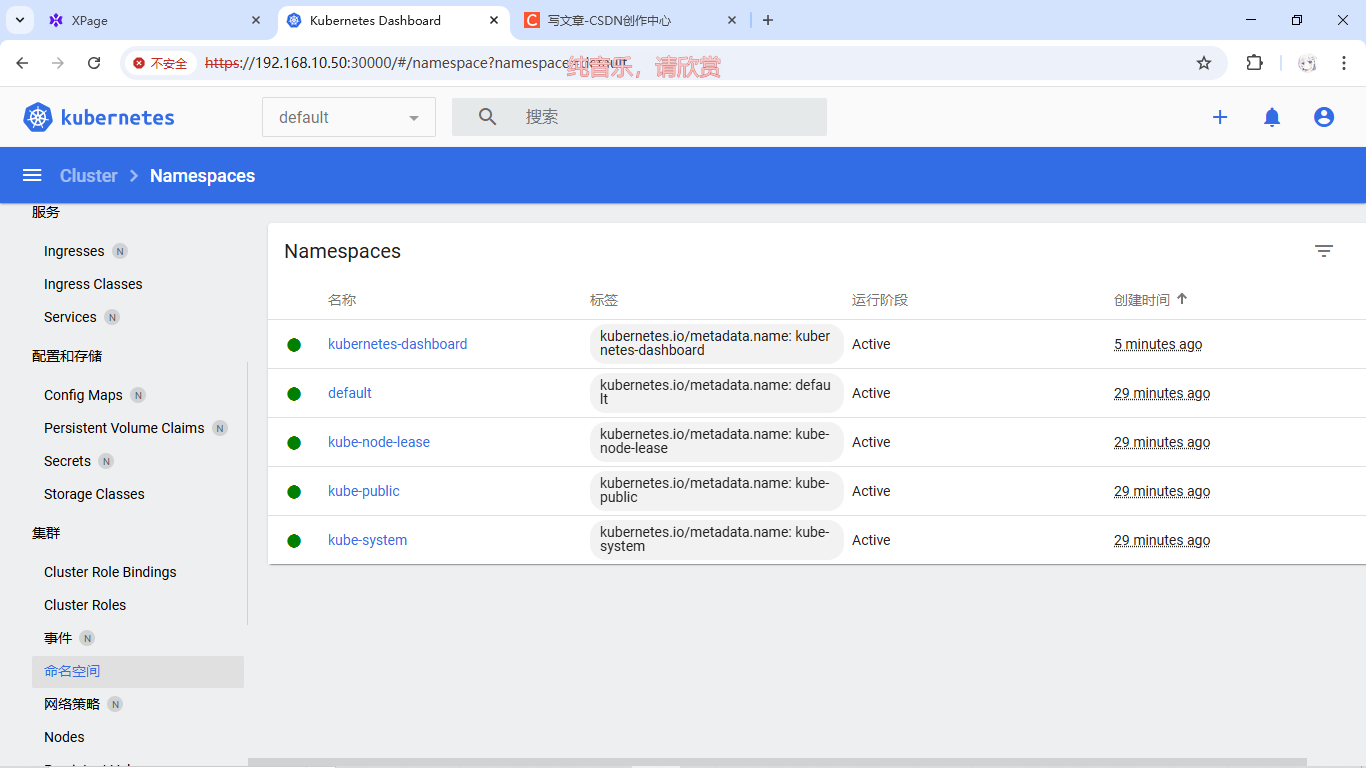Click the green status dot for default
Viewport: 1366px width, 768px height.
pyautogui.click(x=294, y=394)
